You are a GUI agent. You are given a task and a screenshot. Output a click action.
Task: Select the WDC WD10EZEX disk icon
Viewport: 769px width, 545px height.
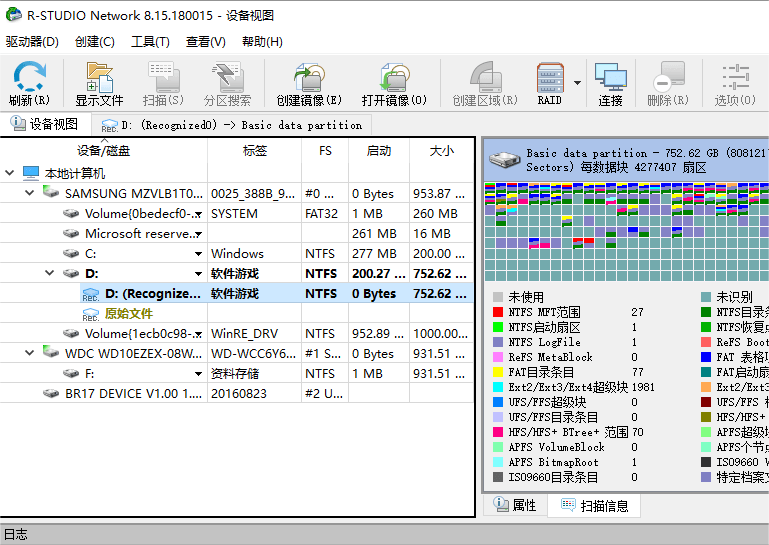coord(51,352)
